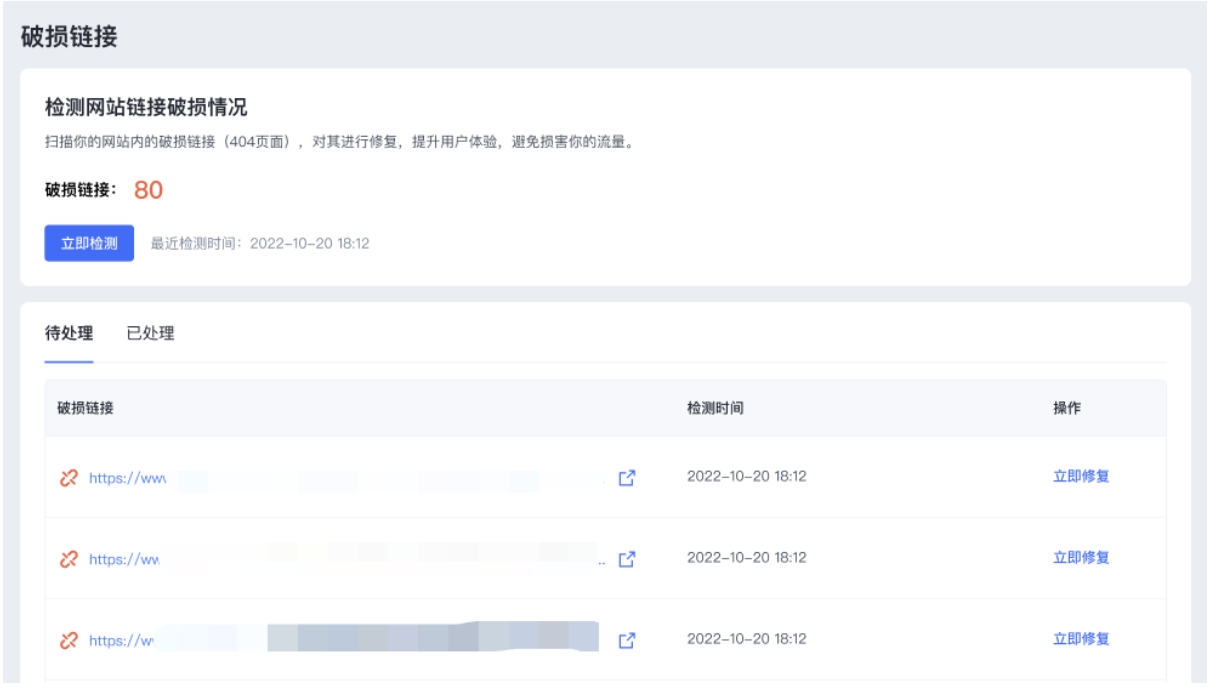The width and height of the screenshot is (1210, 692).
Task: Click the broken-link icon in third row
Action: pyautogui.click(x=68, y=640)
